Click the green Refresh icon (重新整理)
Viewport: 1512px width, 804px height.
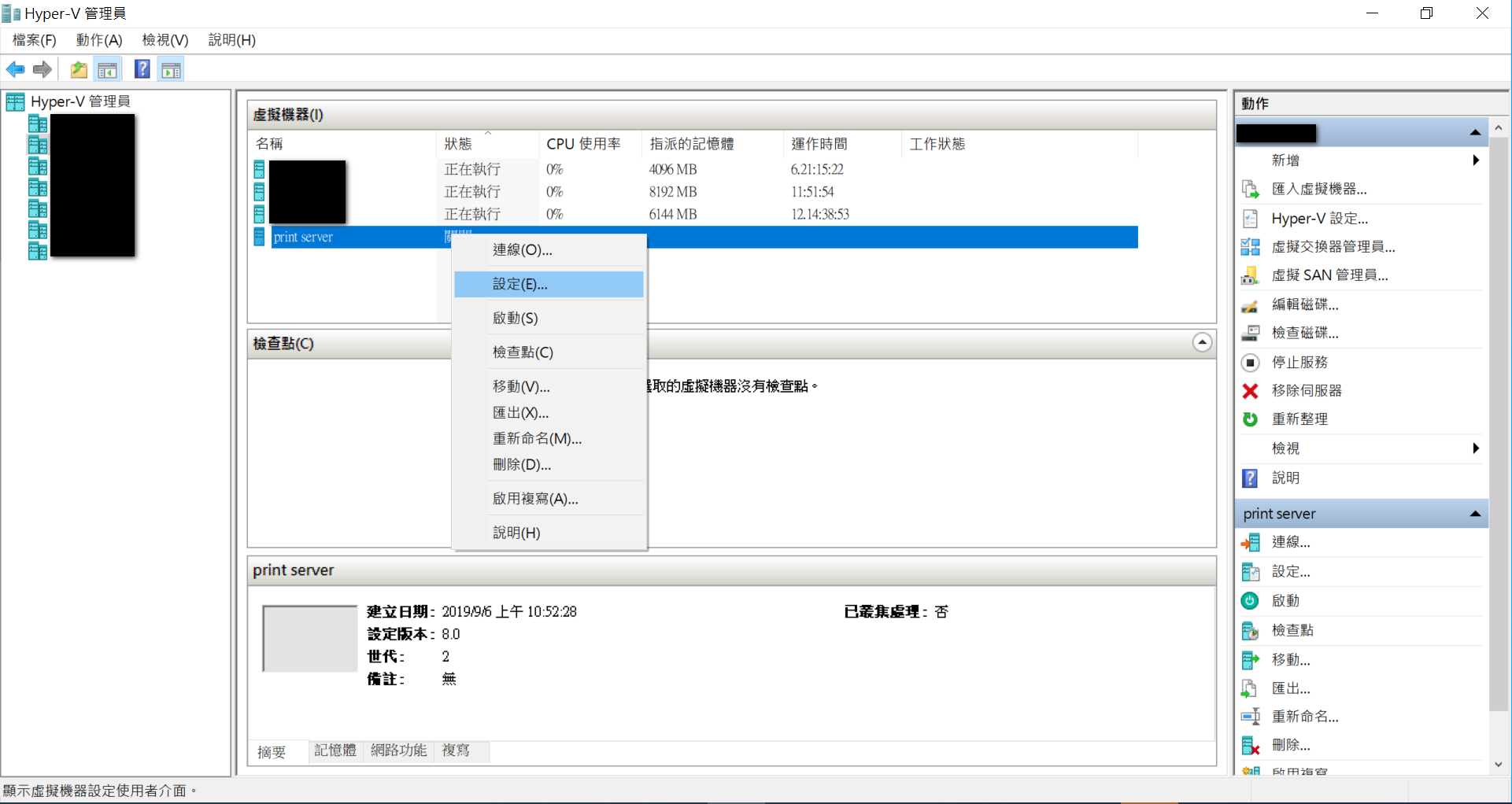[1250, 419]
